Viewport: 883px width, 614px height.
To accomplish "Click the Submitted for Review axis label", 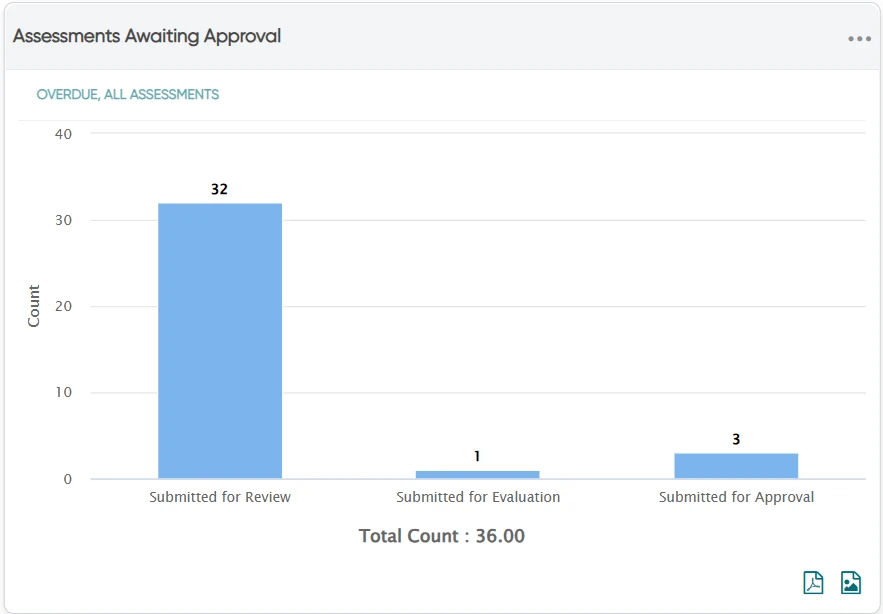I will click(220, 497).
